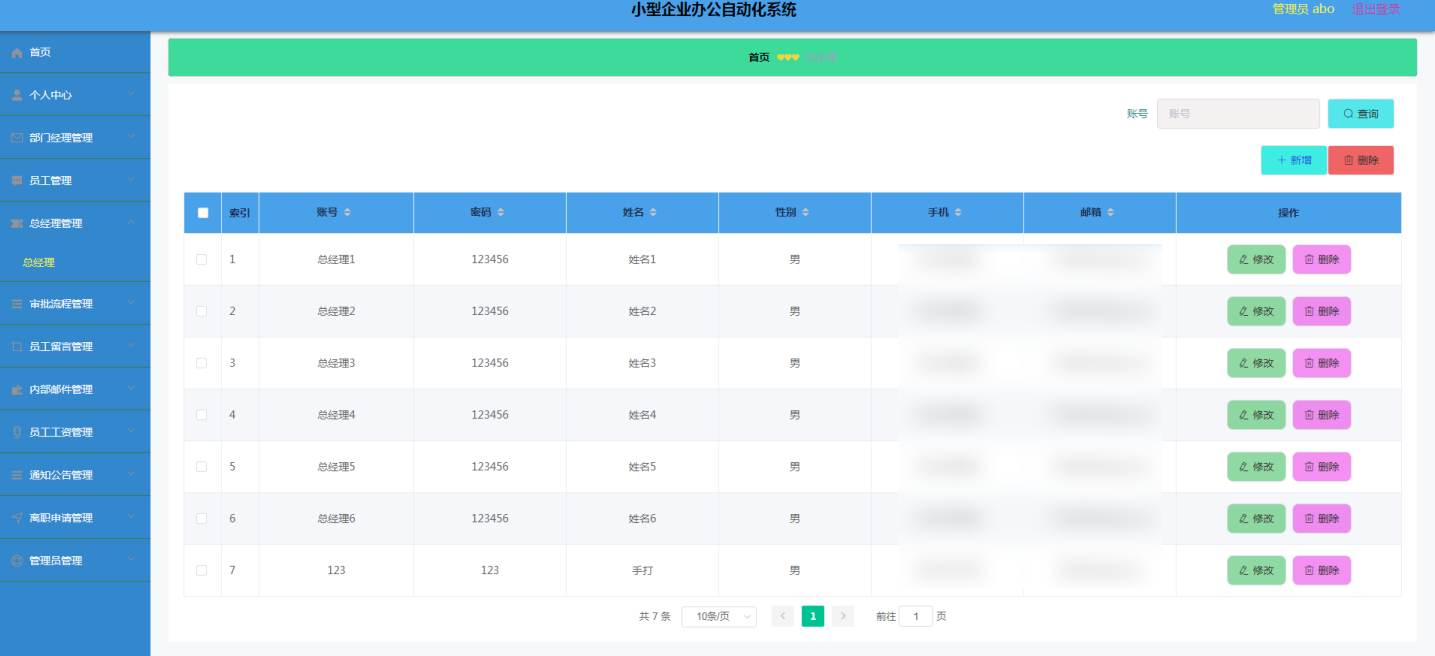This screenshot has height=656, width=1435.
Task: Open the 管理员管理 menu
Action: [75, 561]
